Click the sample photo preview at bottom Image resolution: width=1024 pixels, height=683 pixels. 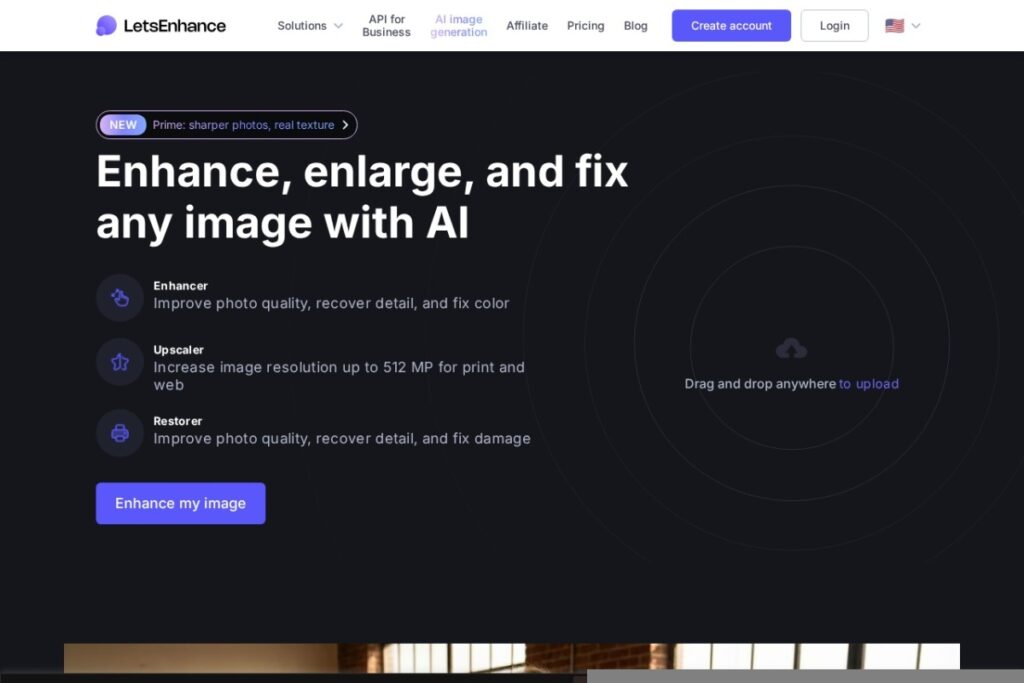pyautogui.click(x=512, y=658)
